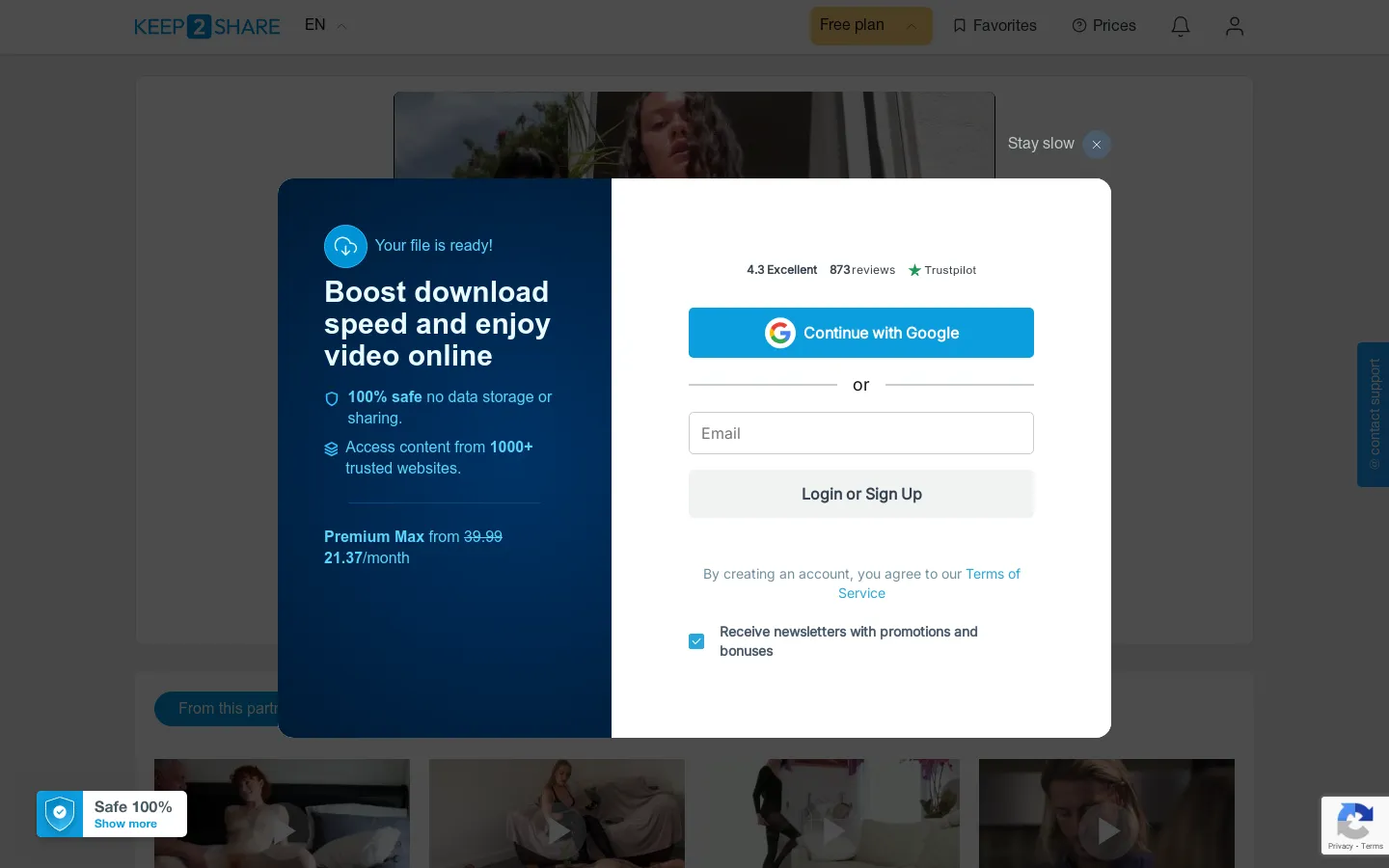
Task: Play the fourth video thumbnail
Action: pos(1106,813)
